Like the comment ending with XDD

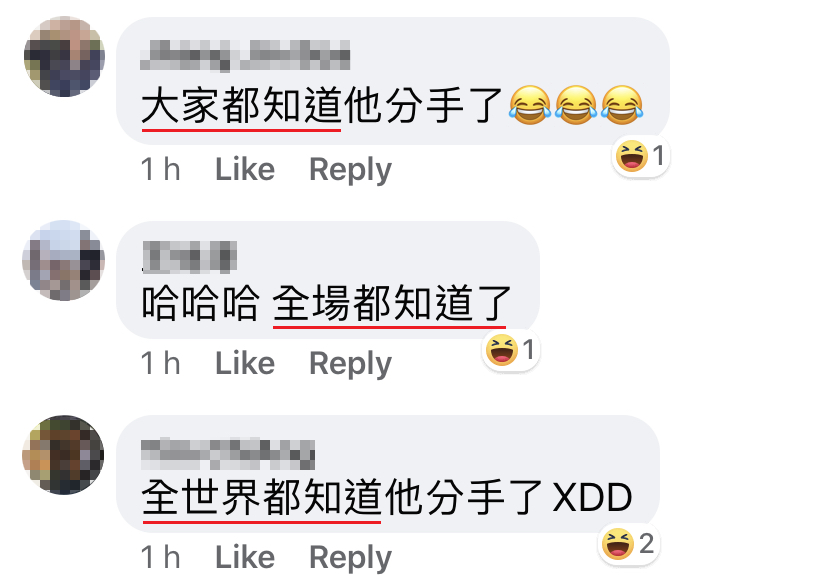[x=245, y=557]
